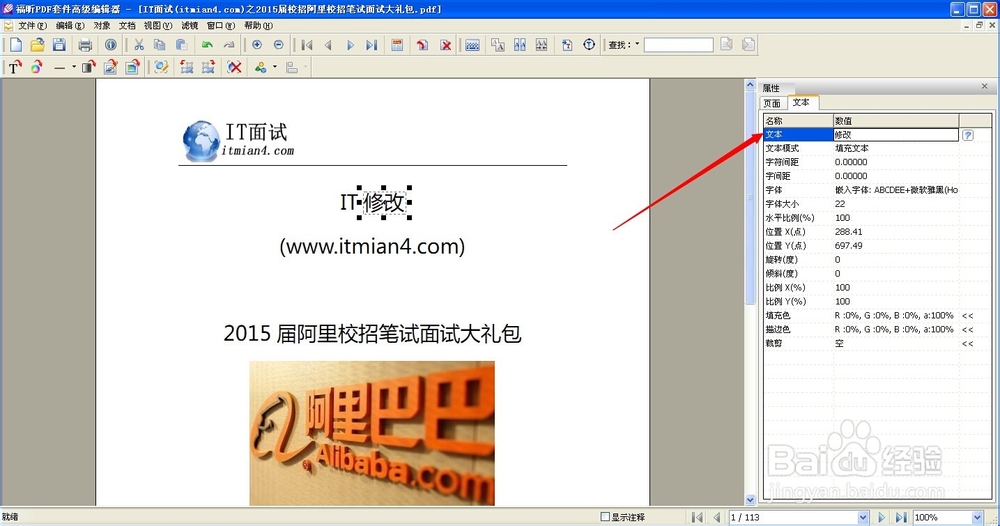Click the gradient shading tool
1000x526 pixels.
pos(89,67)
